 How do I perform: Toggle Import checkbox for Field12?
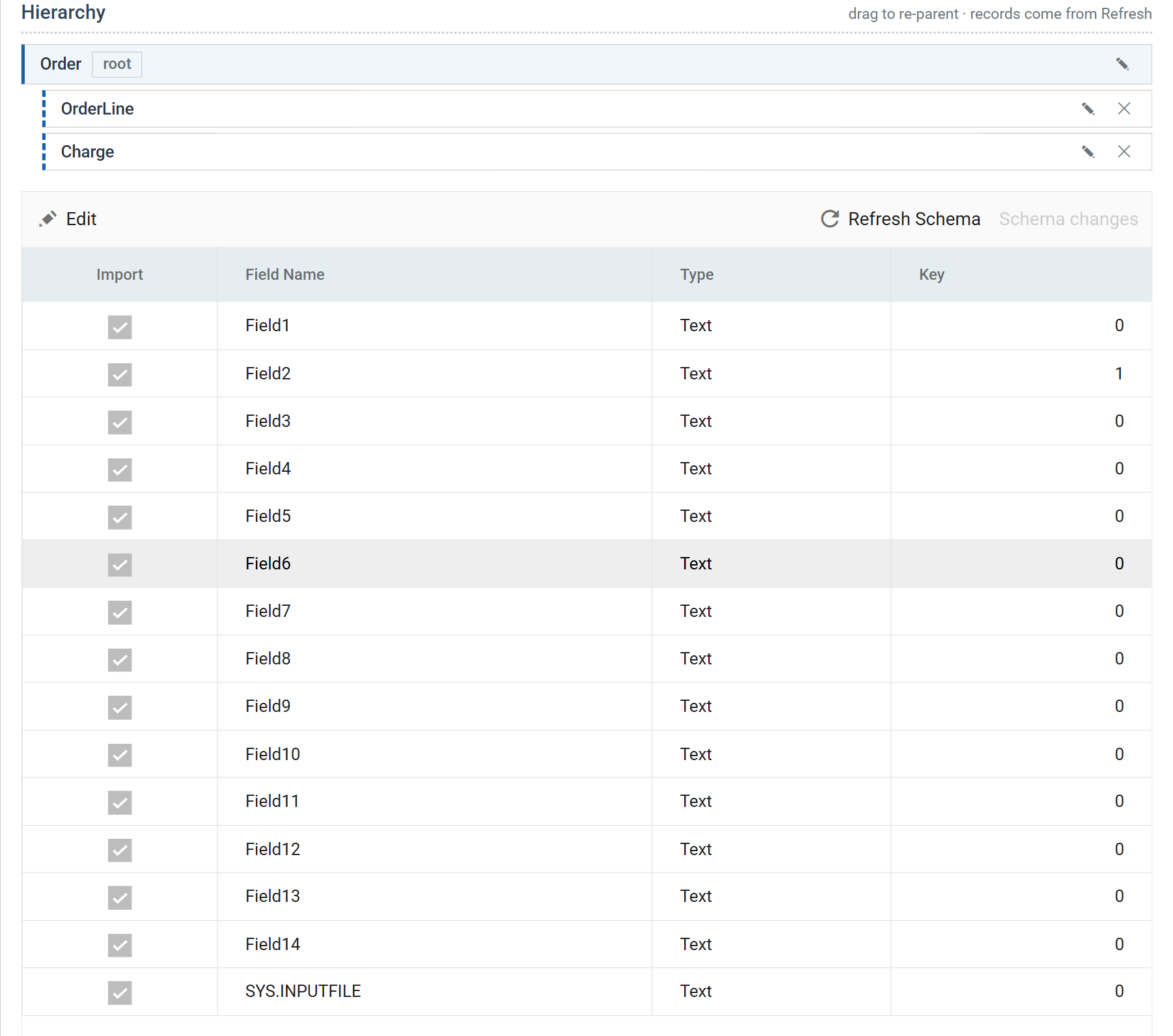pyautogui.click(x=120, y=850)
